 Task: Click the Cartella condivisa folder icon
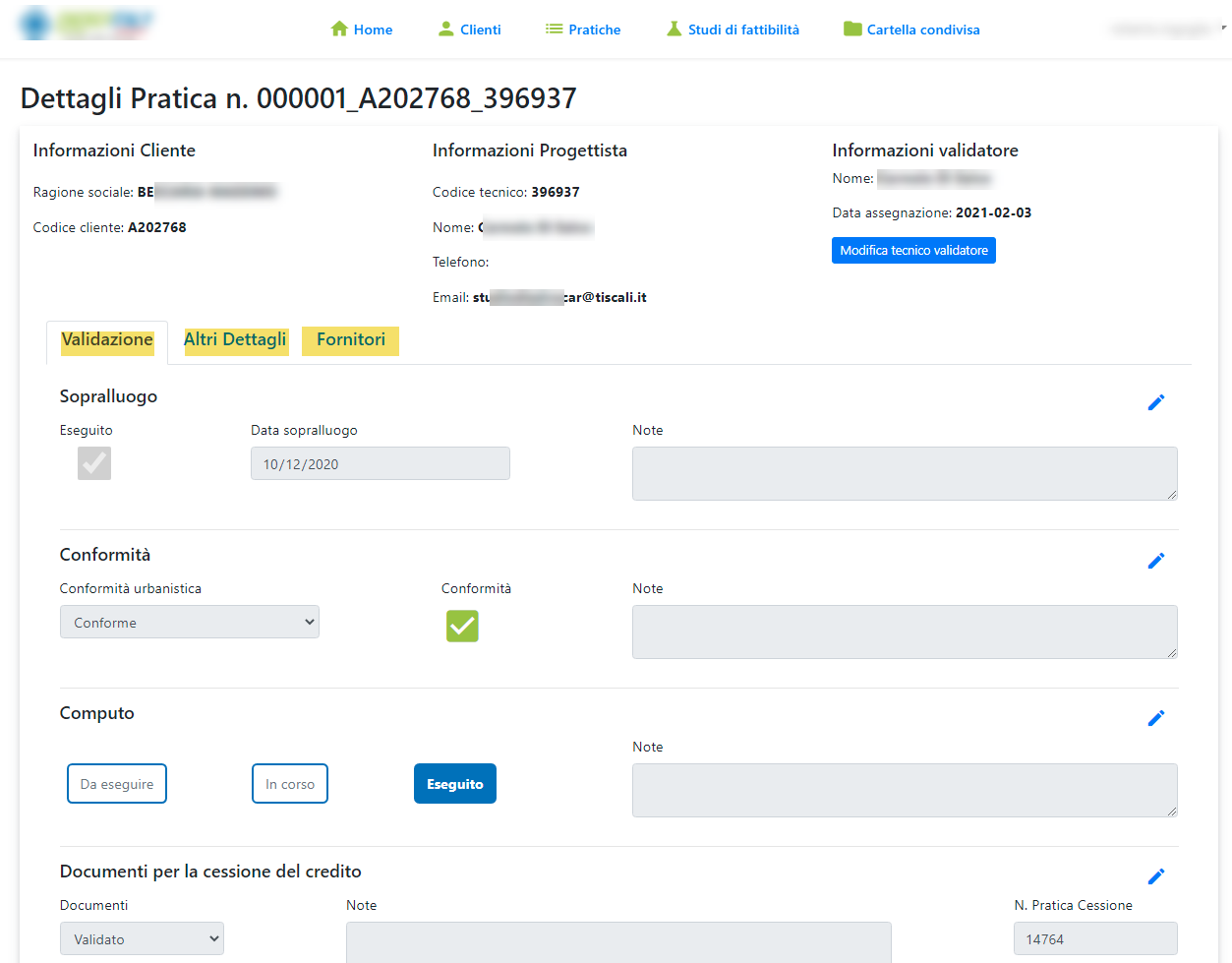tap(852, 30)
